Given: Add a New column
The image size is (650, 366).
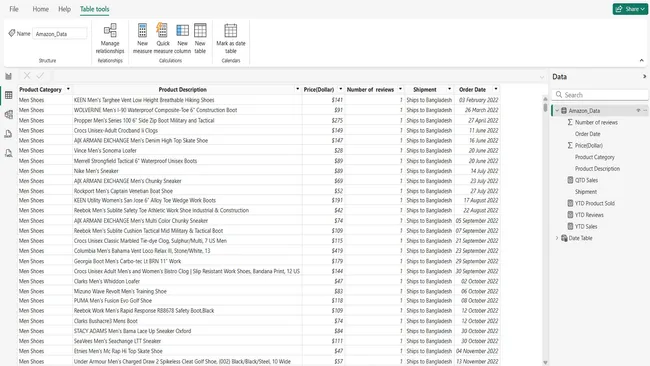Looking at the screenshot, I should (x=182, y=38).
